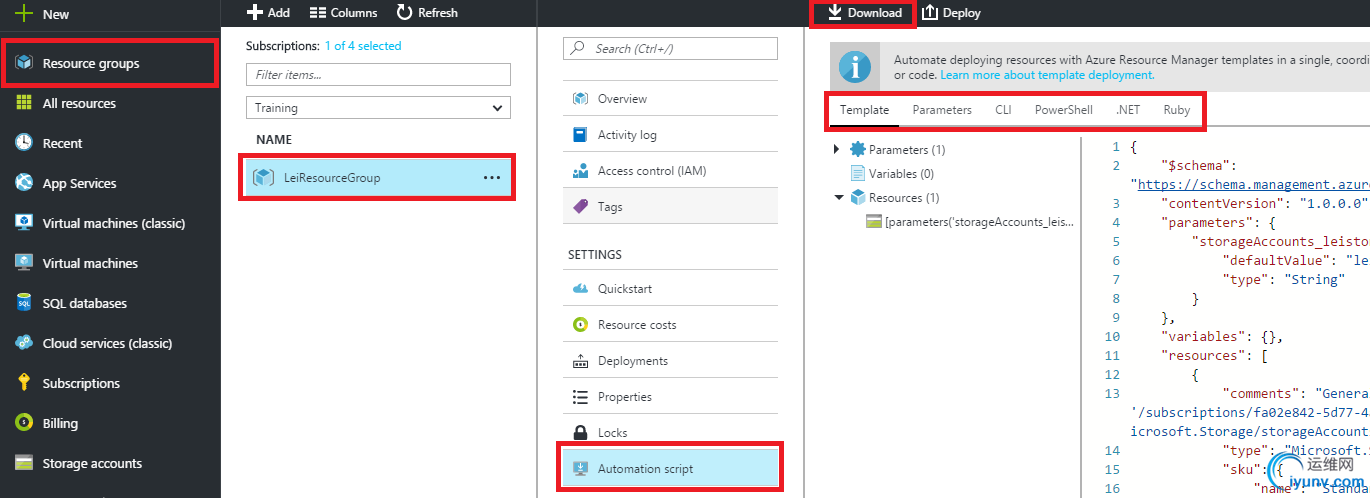This screenshot has height=498, width=1370.
Task: Click the SETTINGS section heading
Action: 595,255
